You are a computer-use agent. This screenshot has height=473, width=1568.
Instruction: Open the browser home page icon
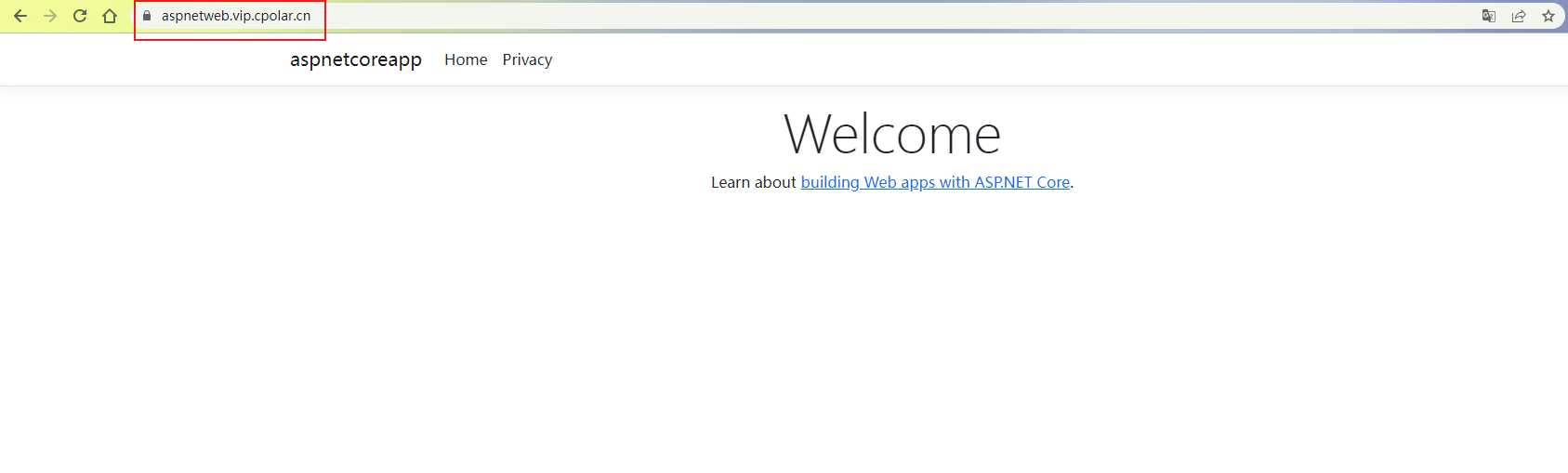click(110, 16)
